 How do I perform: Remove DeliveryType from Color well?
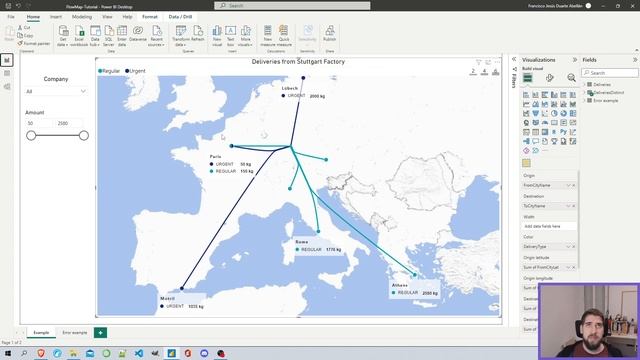pyautogui.click(x=573, y=247)
